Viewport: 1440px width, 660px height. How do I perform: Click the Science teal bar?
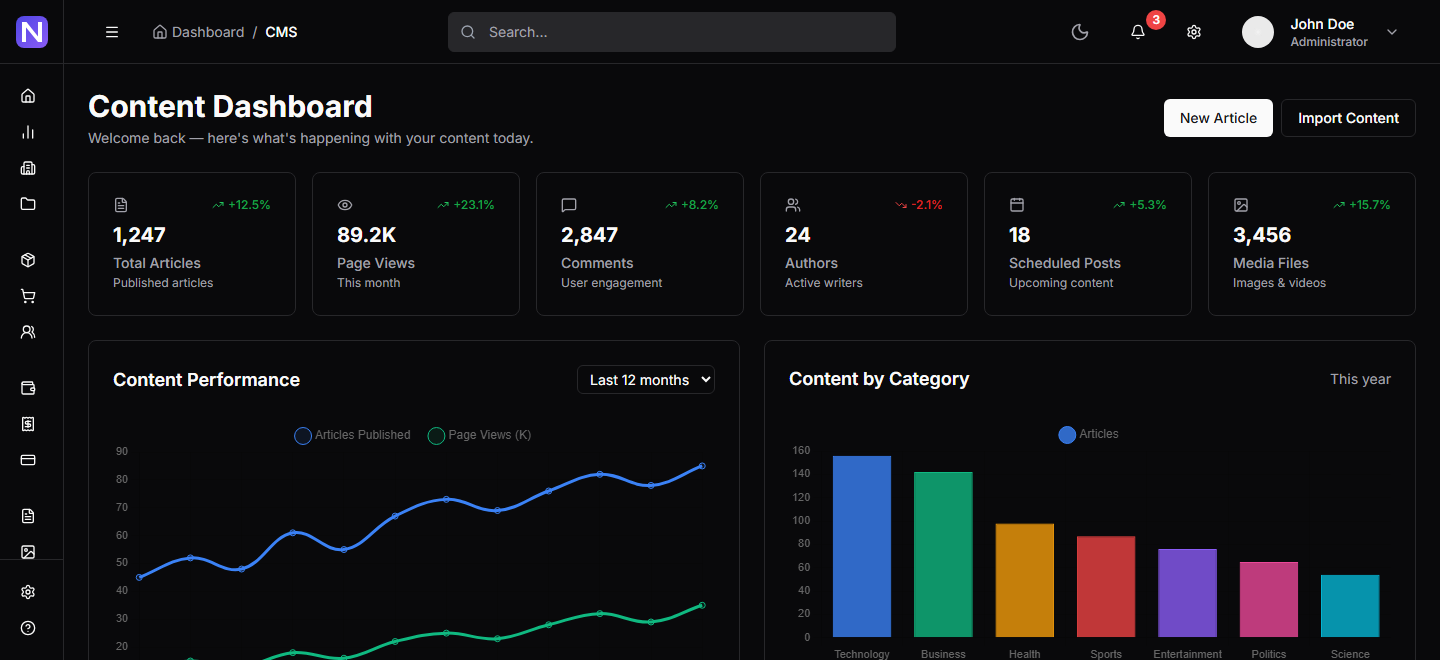(1350, 606)
